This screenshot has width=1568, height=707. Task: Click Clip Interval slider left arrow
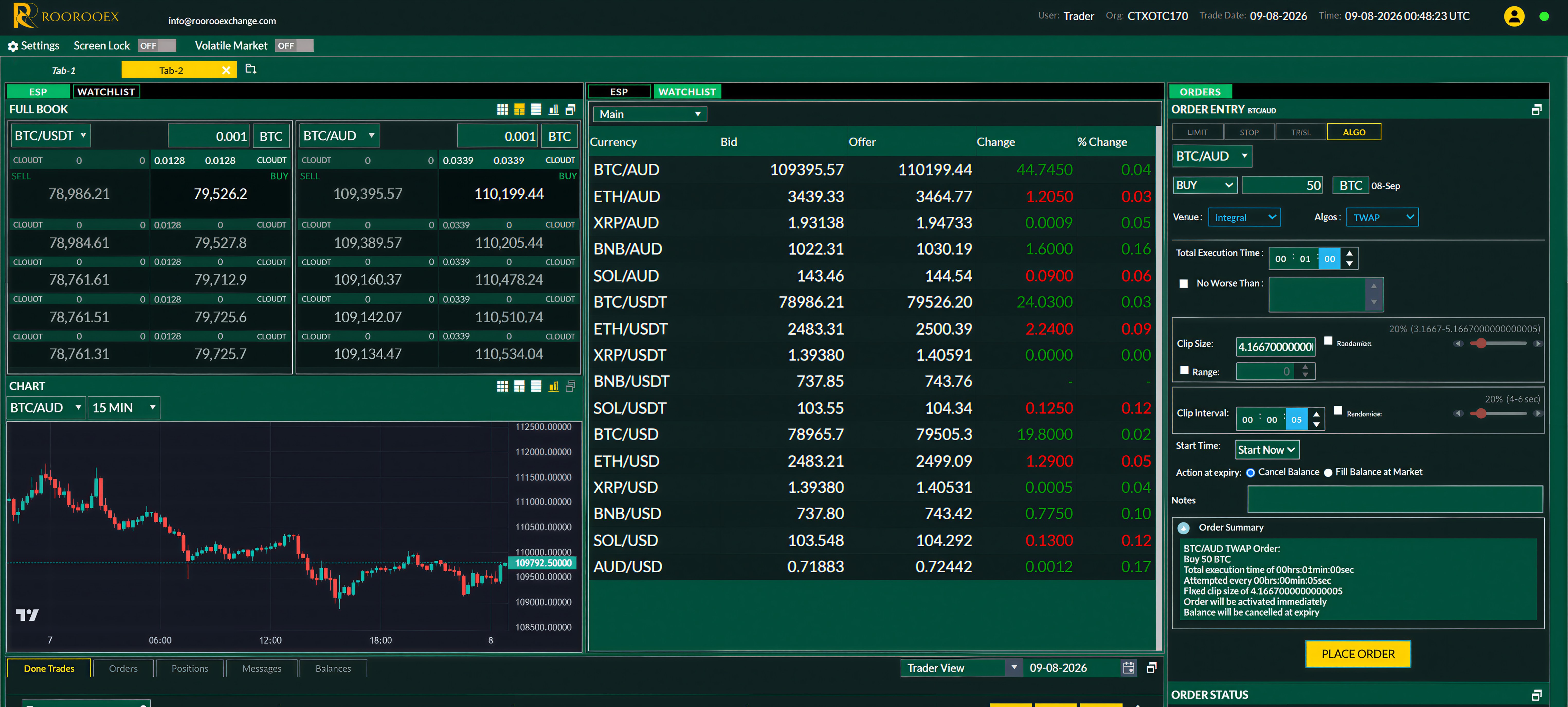click(x=1458, y=414)
